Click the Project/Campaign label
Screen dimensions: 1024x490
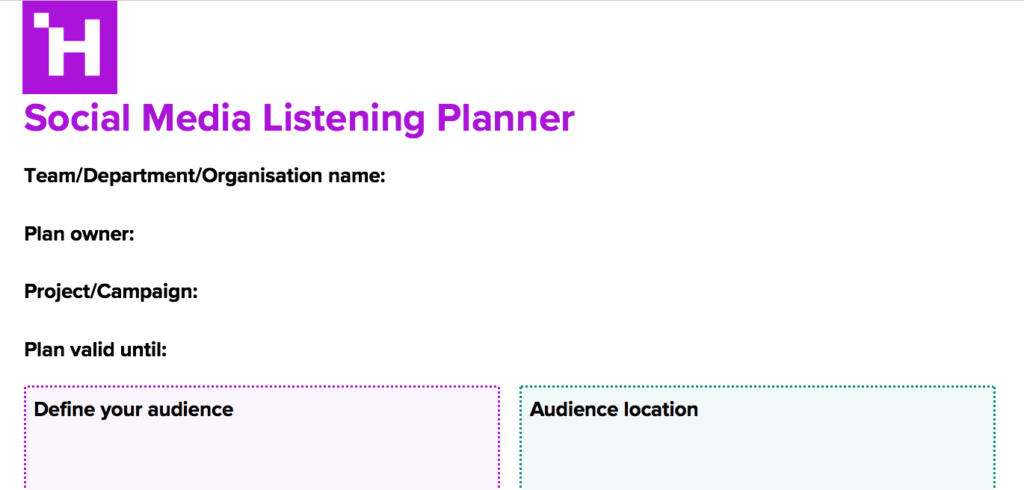click(x=110, y=292)
